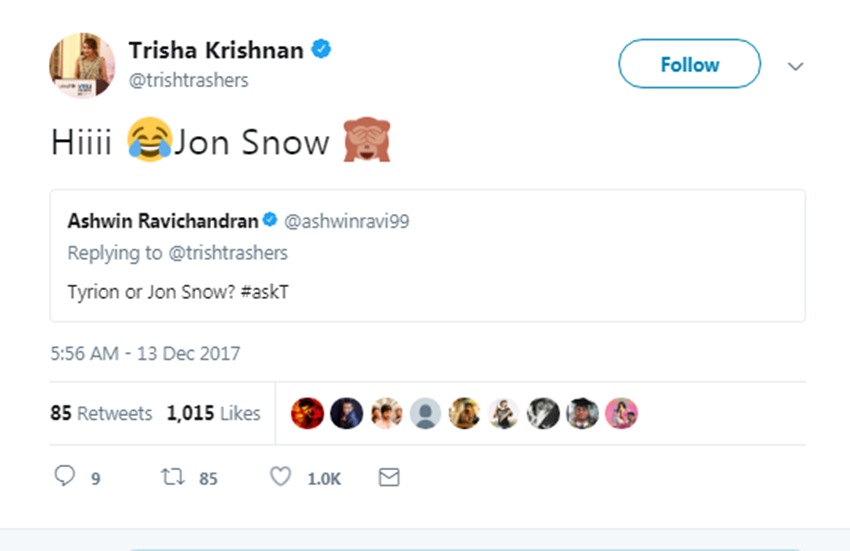This screenshot has width=850, height=551.
Task: Retweet using the retweet arrows icon
Action: click(173, 478)
